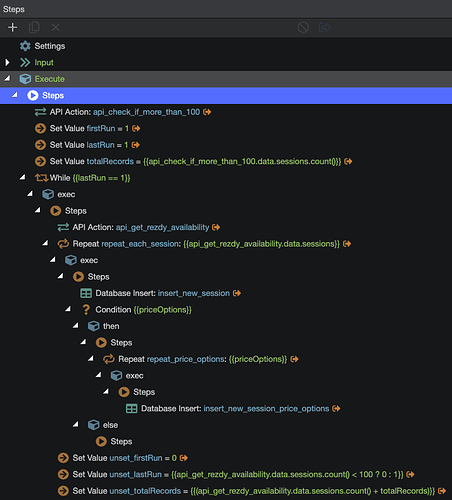This screenshot has width=452, height=500.
Task: Collapse the Execute node triangle
Action: (x=7, y=79)
